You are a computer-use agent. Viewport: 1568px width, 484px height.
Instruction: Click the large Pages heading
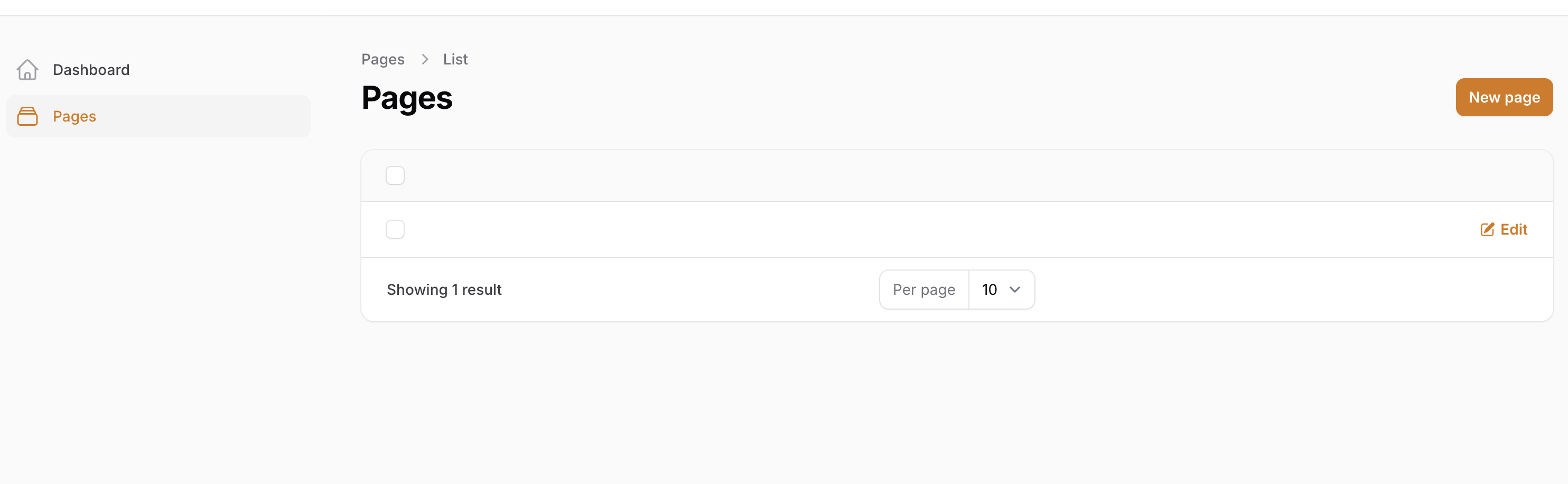pos(407,98)
